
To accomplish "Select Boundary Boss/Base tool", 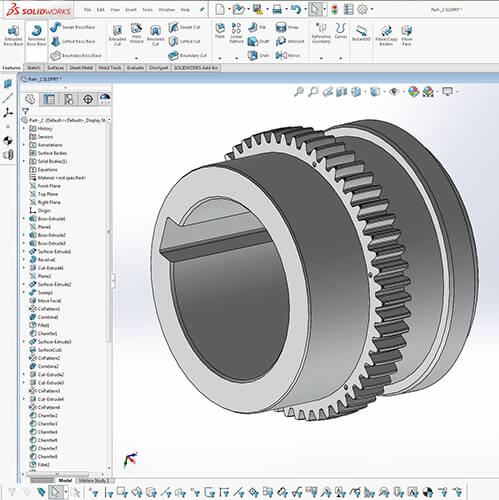I will 76,55.
